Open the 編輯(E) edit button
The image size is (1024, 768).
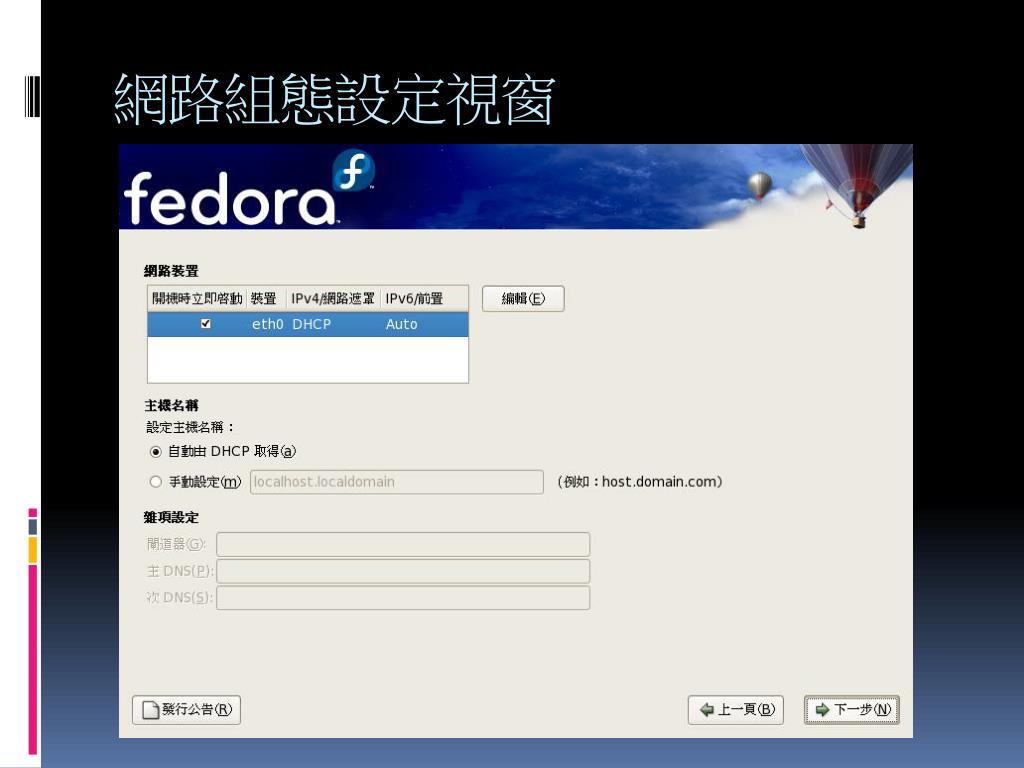tap(523, 299)
